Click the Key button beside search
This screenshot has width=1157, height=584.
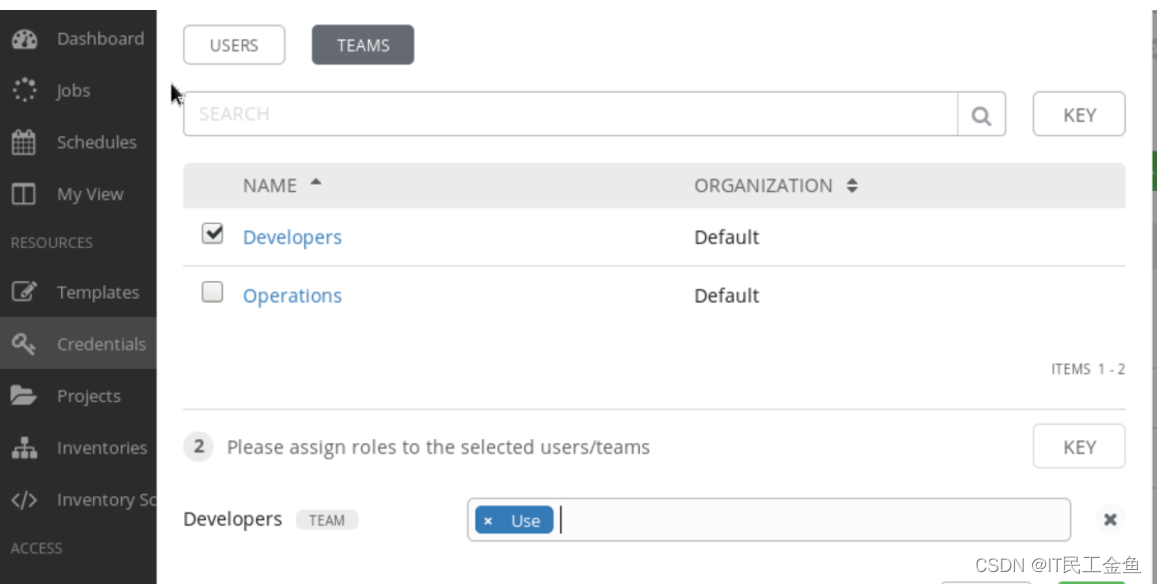tap(1079, 115)
